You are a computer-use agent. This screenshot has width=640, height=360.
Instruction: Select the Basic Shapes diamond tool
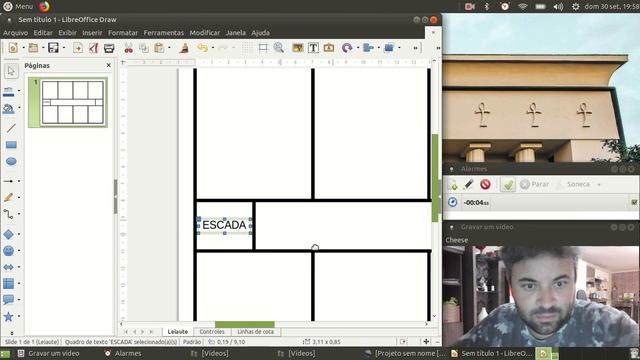point(9,234)
